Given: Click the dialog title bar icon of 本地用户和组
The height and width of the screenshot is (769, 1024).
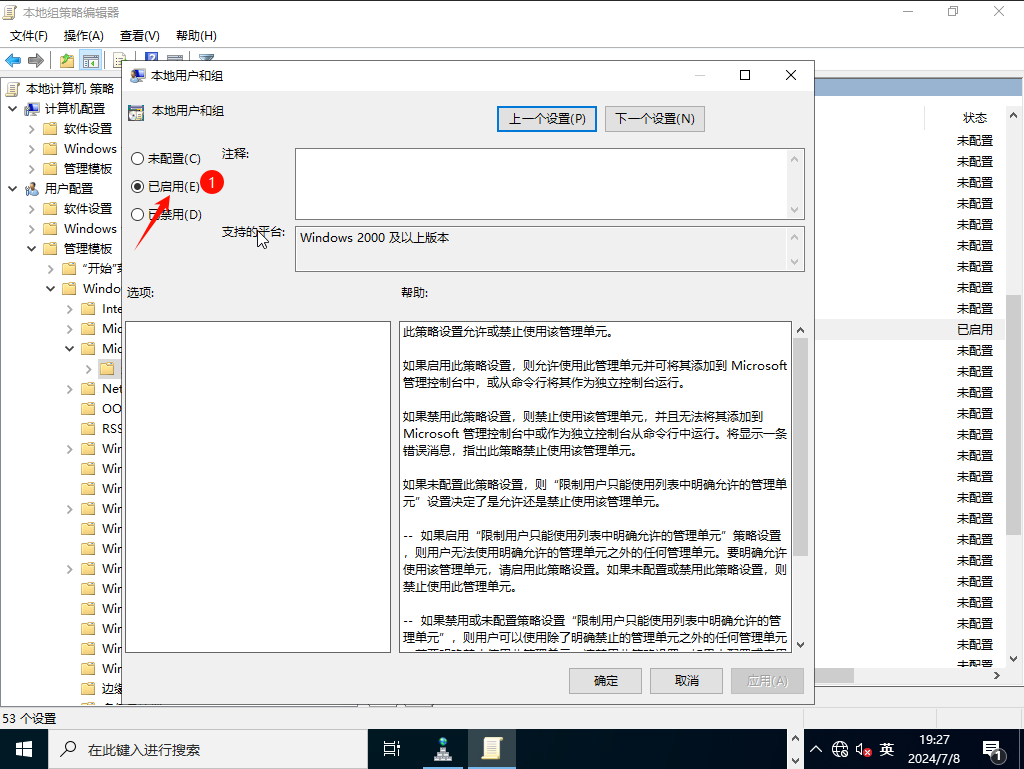Looking at the screenshot, I should click(137, 76).
